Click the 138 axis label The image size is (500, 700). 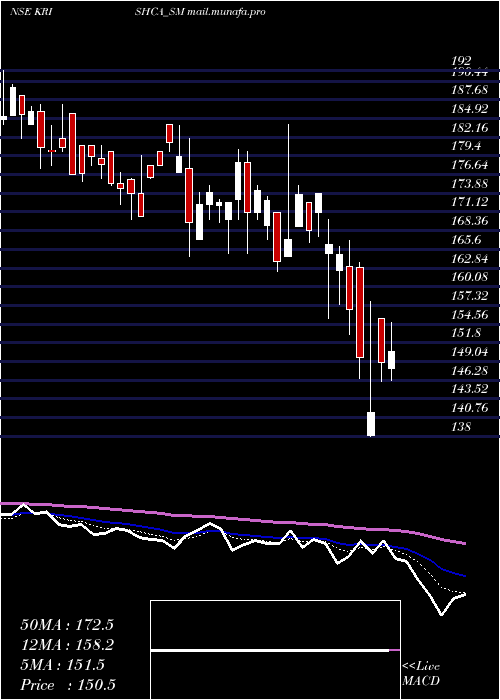461,427
